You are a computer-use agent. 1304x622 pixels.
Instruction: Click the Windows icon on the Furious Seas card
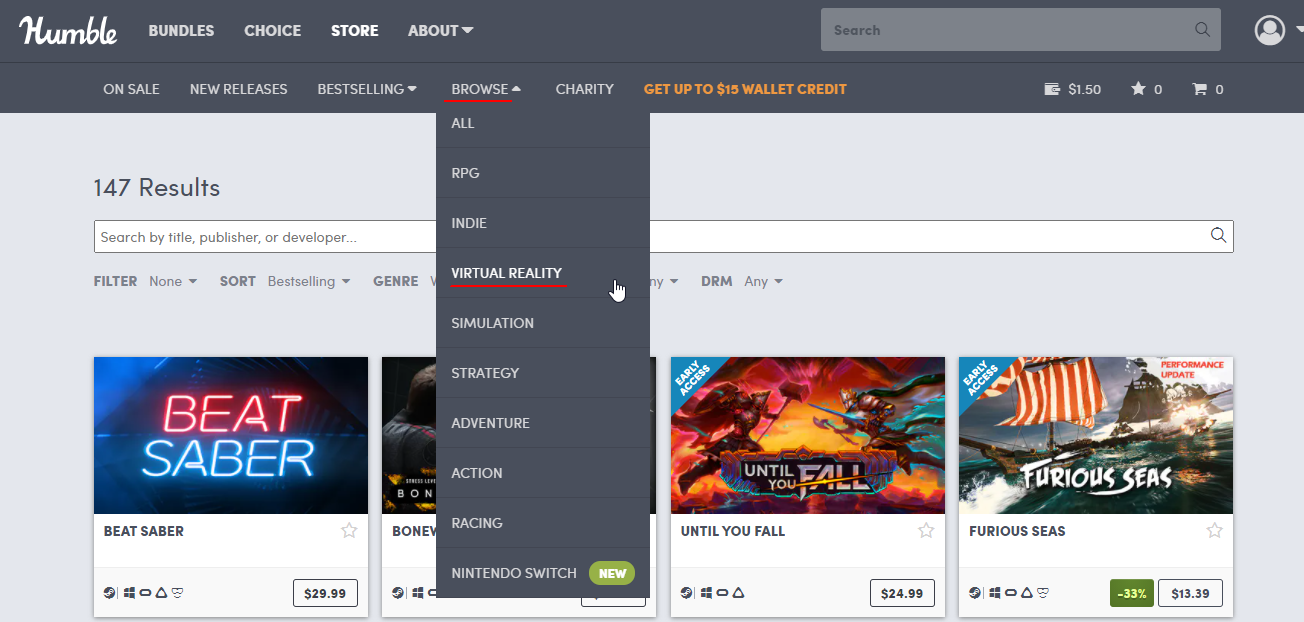[995, 593]
